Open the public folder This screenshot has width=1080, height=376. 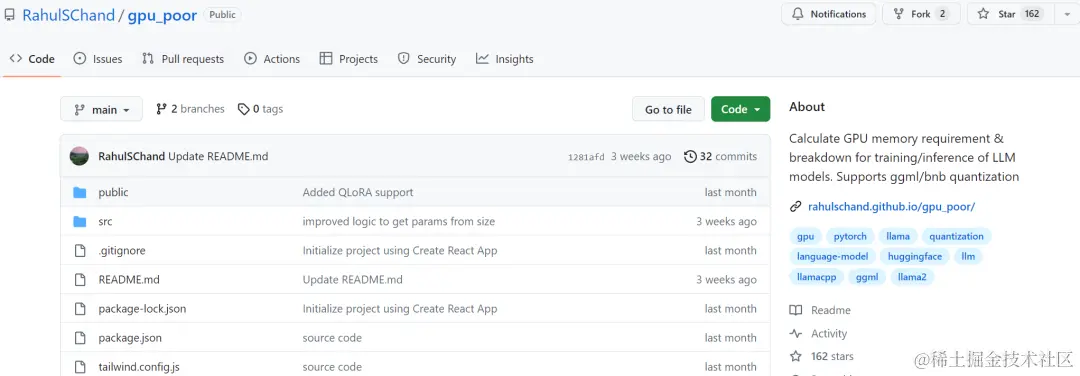pos(114,192)
